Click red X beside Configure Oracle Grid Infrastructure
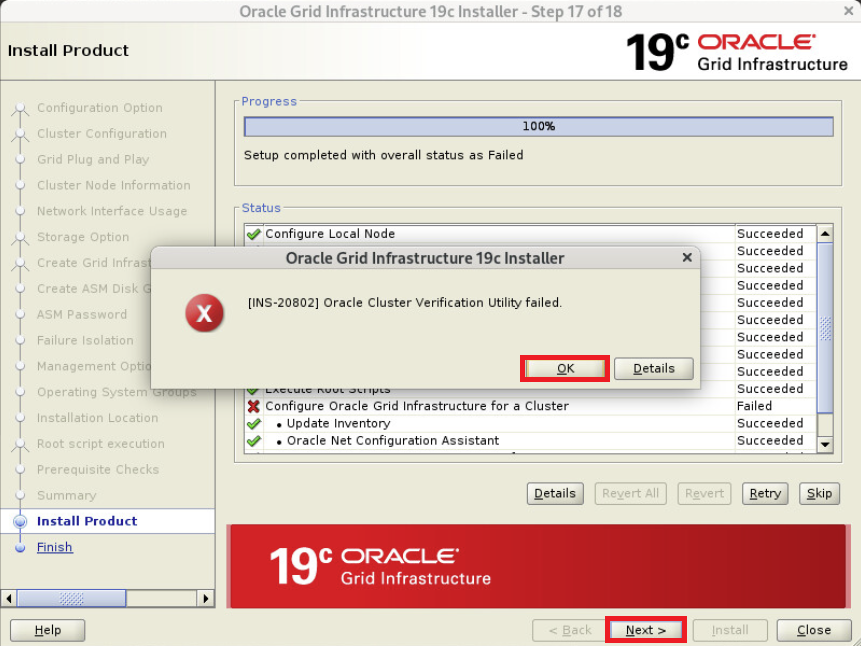 pyautogui.click(x=253, y=406)
